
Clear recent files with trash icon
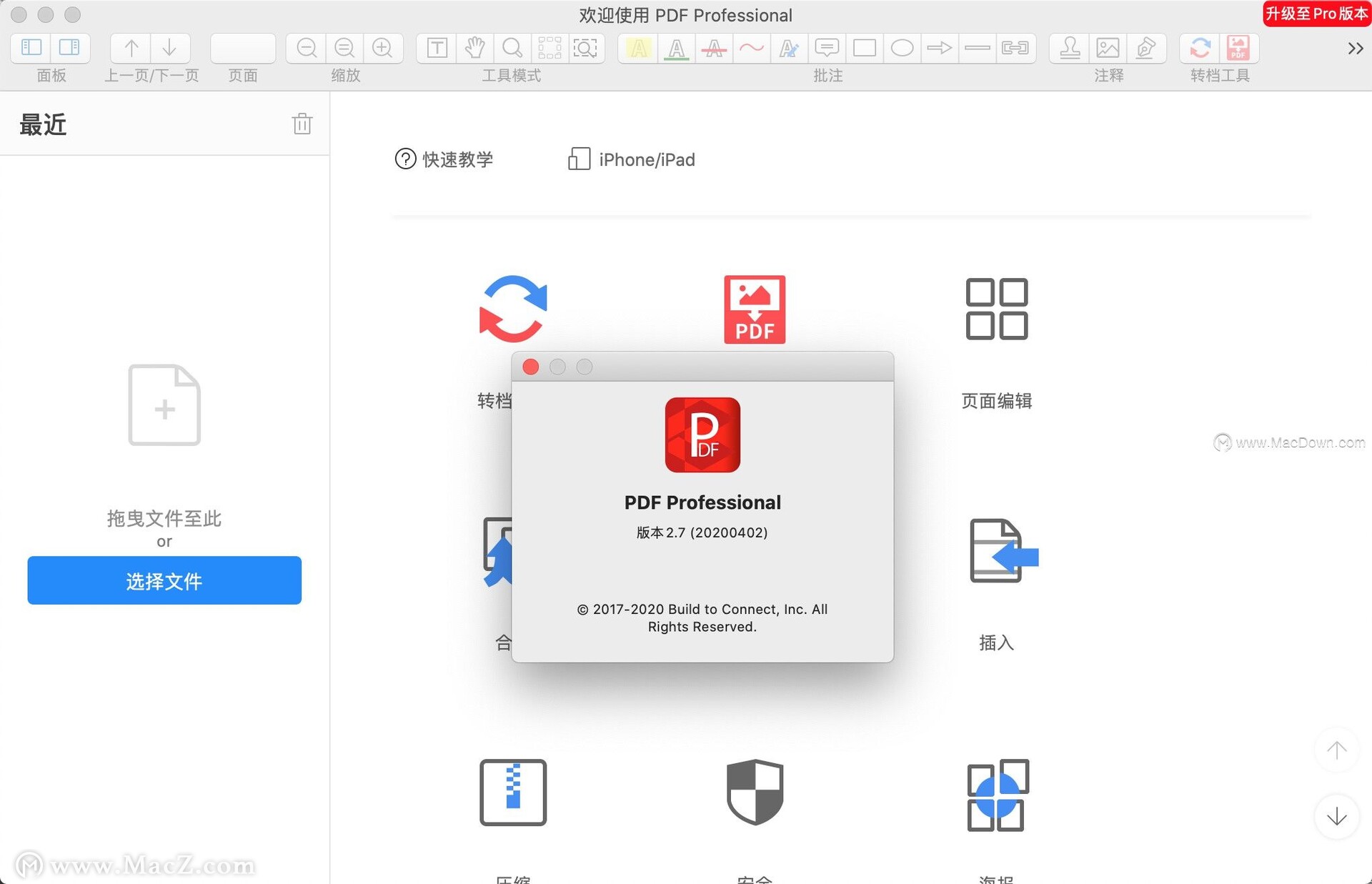coord(302,124)
